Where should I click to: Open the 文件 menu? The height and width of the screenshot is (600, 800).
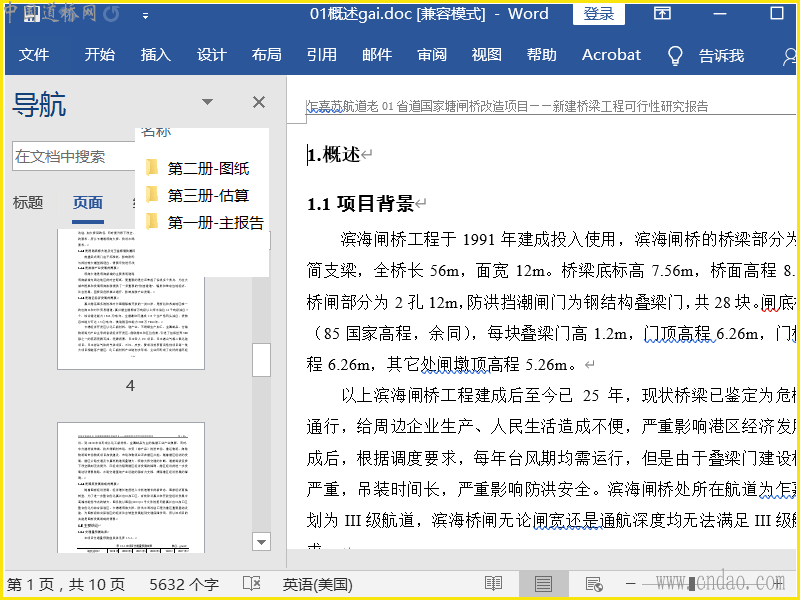click(33, 55)
